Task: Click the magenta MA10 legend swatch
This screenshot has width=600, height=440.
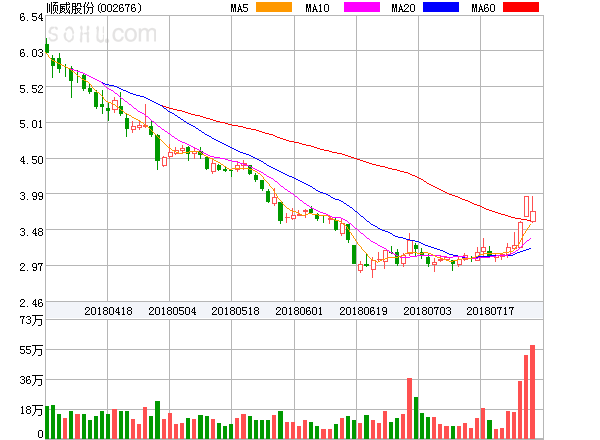Action: tap(362, 7)
